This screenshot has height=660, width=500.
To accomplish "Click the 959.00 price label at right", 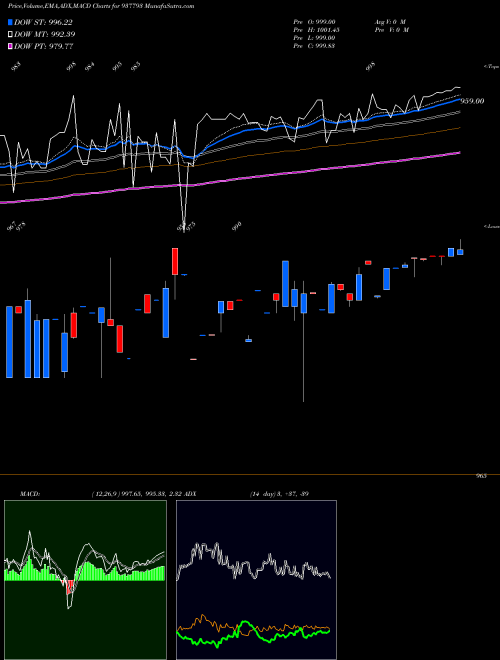I will (473, 101).
